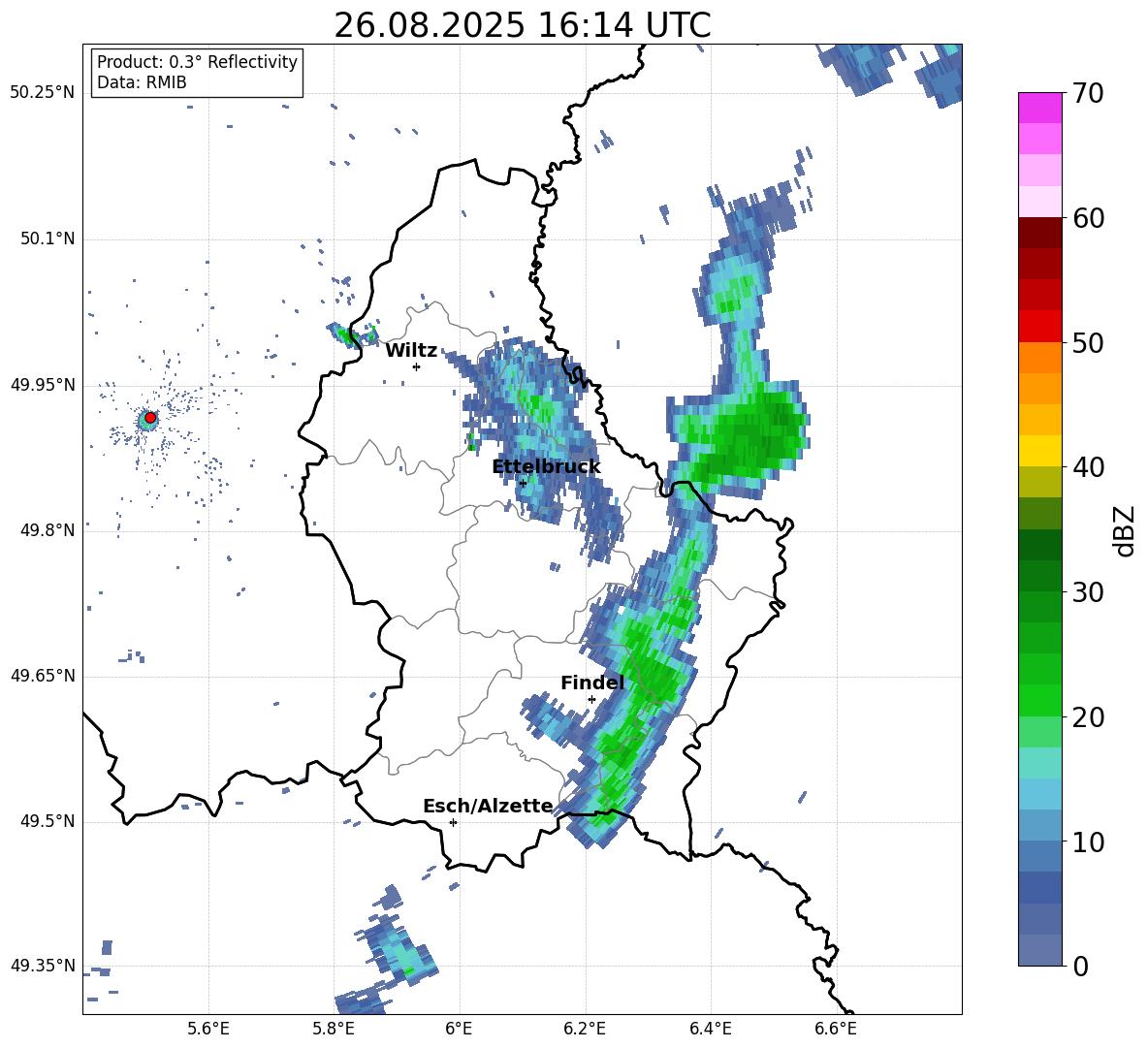1148x1048 pixels.
Task: Click the cross marker at Findel
Action: [x=591, y=700]
